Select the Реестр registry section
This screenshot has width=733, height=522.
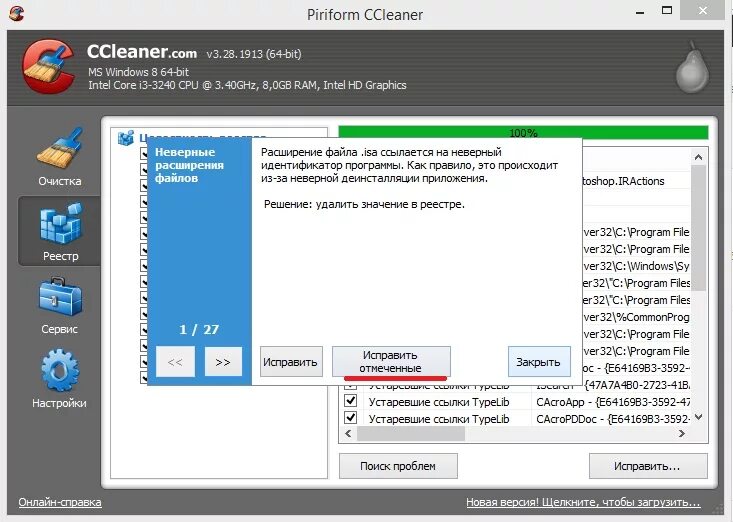point(59,231)
